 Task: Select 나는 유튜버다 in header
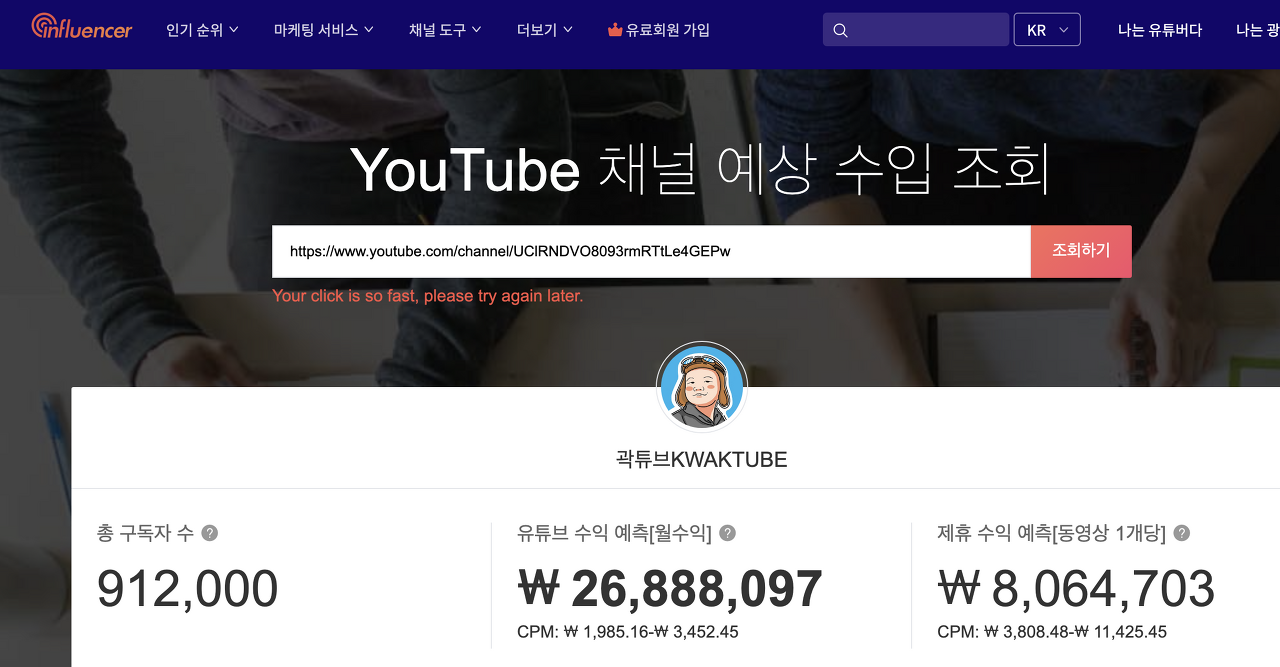click(1160, 30)
